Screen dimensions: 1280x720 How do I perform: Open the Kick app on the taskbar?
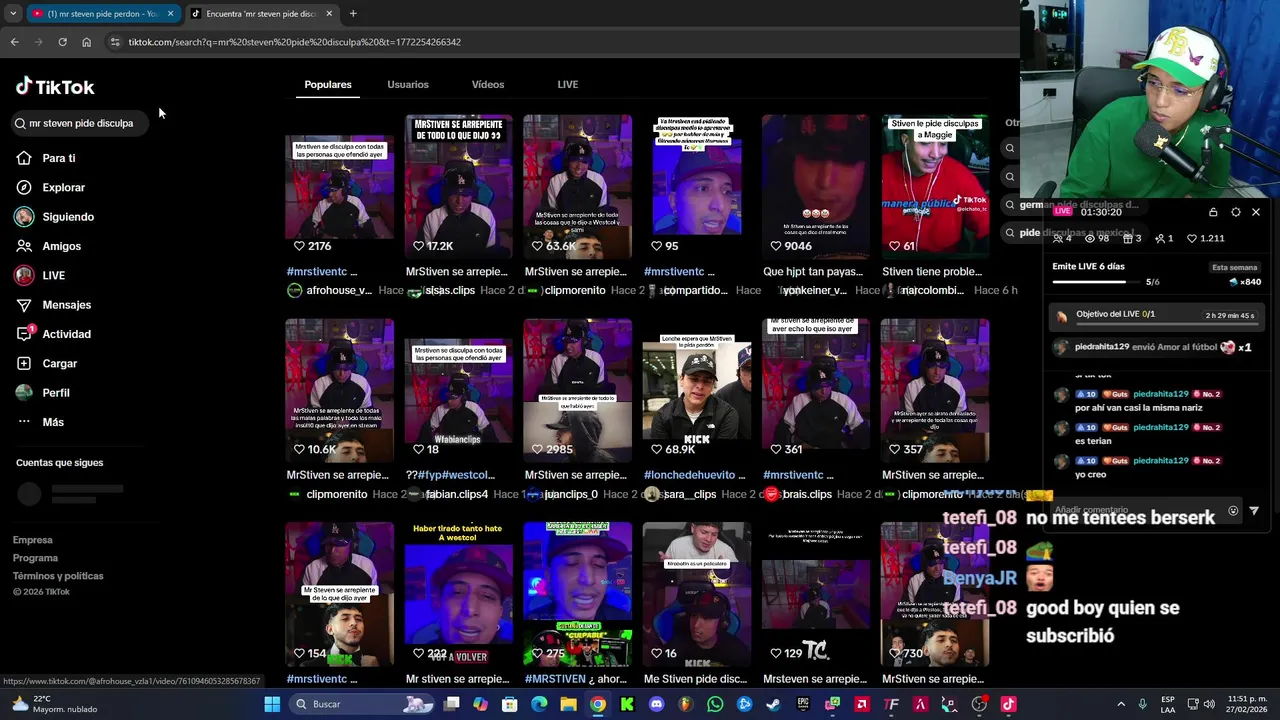pos(627,704)
